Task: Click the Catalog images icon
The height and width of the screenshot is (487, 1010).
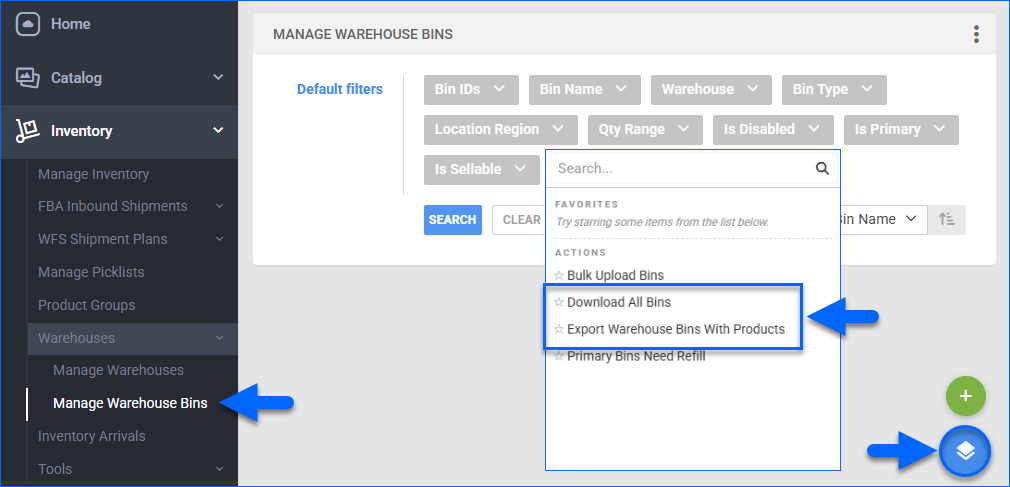Action: coord(27,77)
